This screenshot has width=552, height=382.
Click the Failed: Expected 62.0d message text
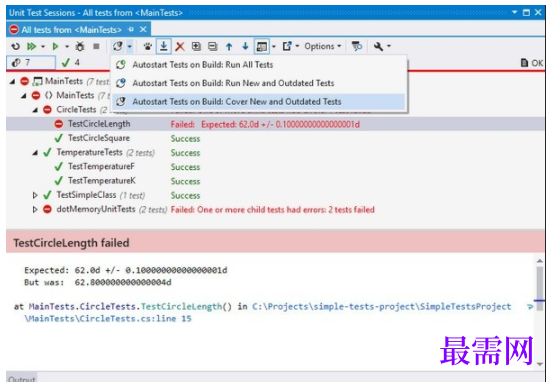[265, 124]
